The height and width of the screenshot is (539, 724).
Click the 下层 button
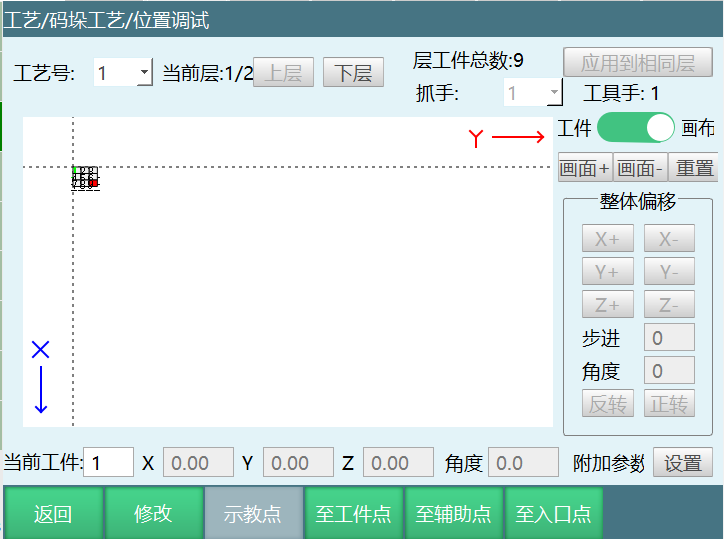click(353, 73)
